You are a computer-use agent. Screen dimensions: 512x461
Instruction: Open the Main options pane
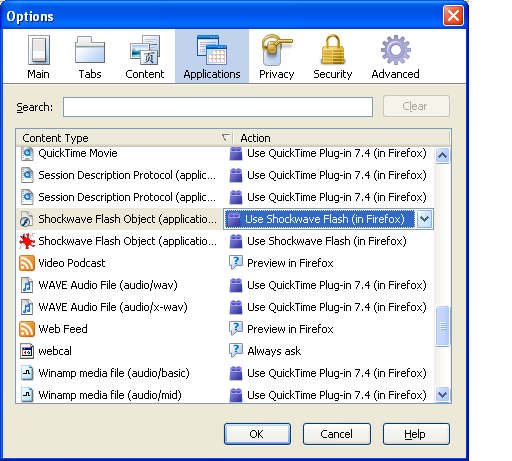click(x=38, y=57)
